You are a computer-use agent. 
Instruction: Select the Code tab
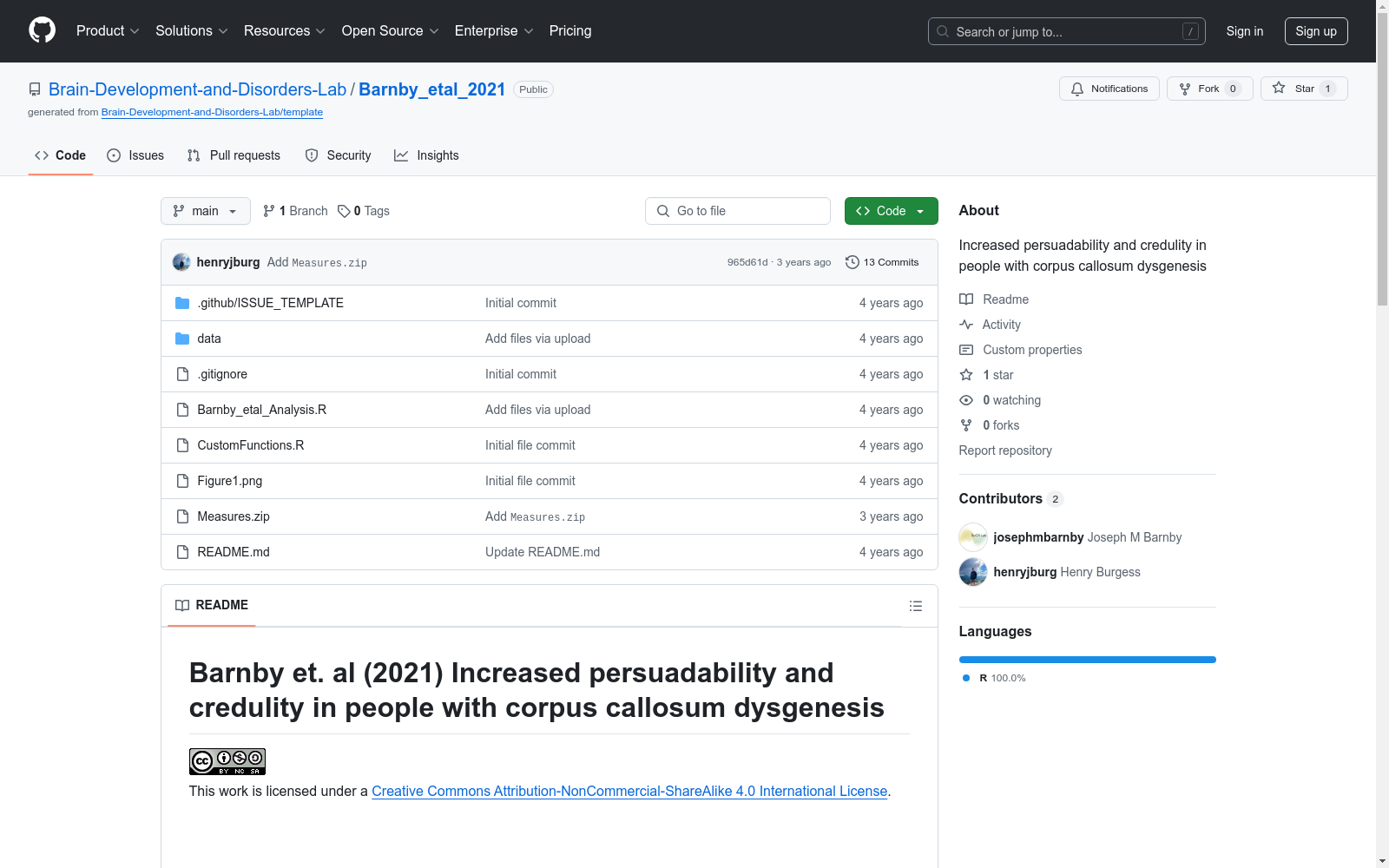tap(61, 155)
